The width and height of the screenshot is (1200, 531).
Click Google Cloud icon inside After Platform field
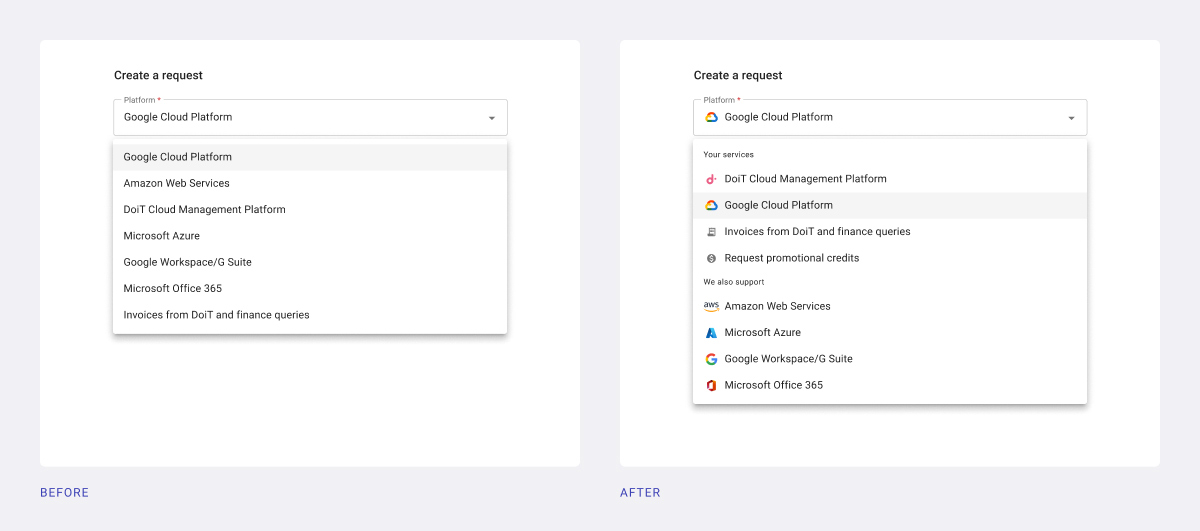pos(711,117)
